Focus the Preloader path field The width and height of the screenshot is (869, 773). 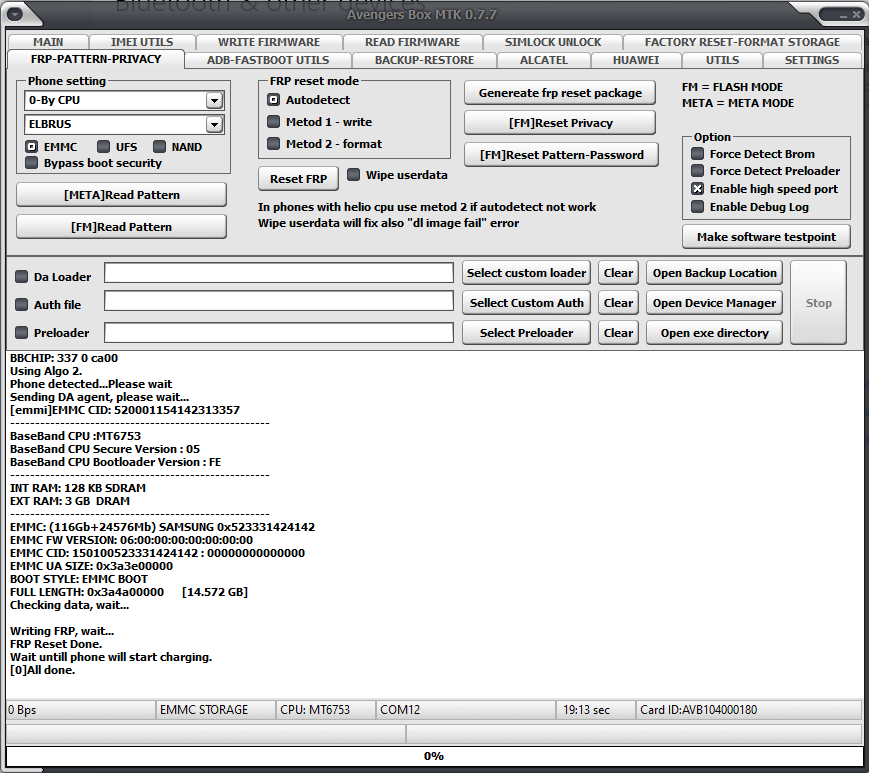[279, 333]
